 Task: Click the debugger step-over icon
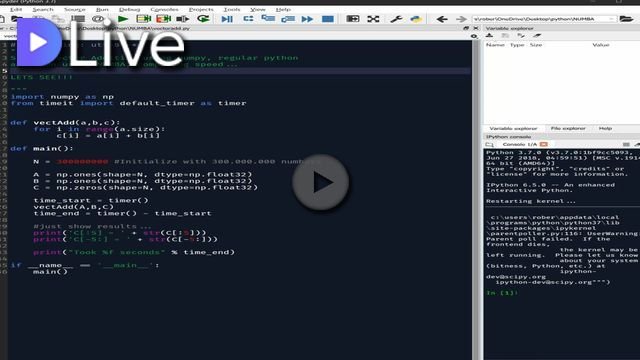(x=248, y=19)
